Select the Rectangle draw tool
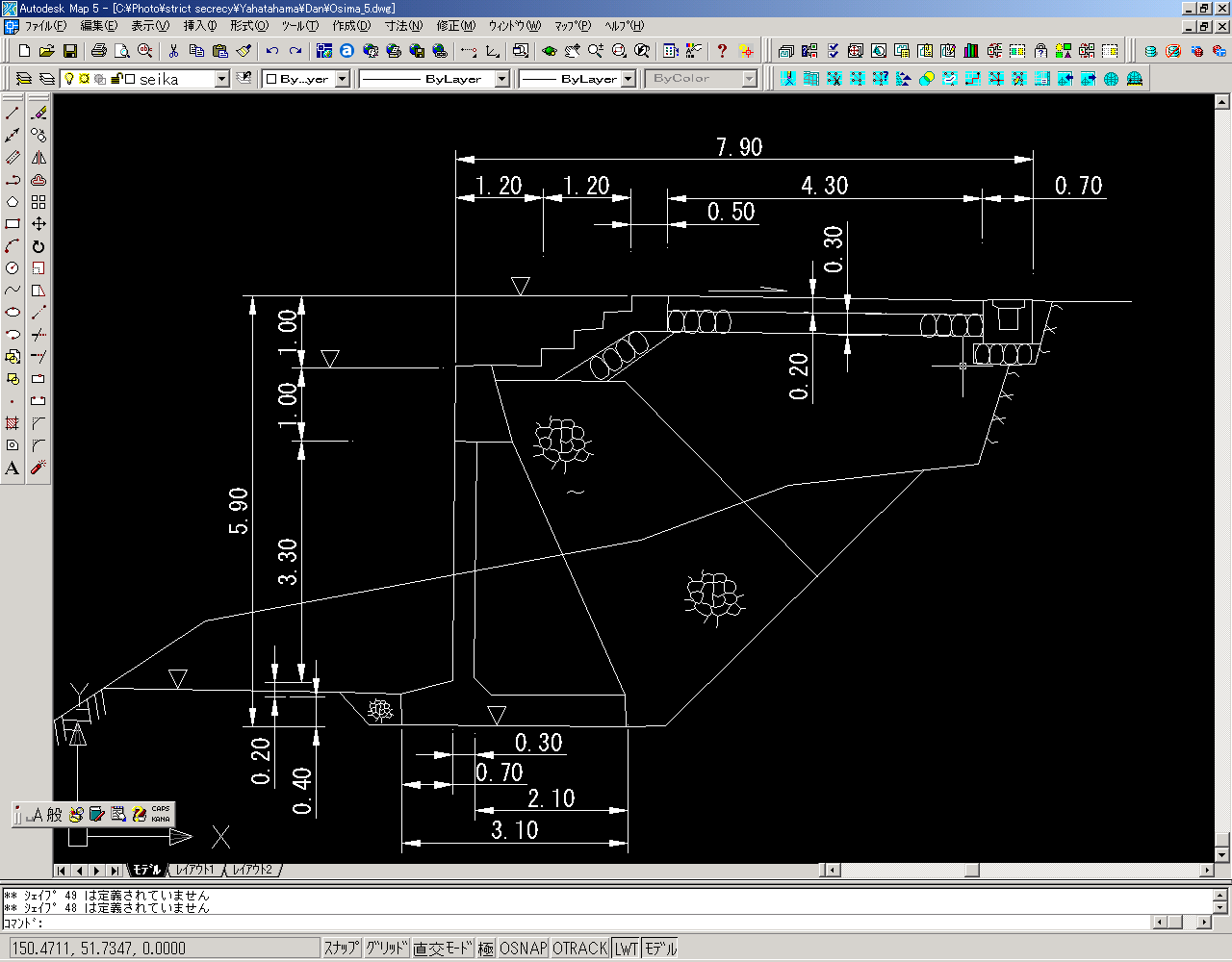 pyautogui.click(x=13, y=224)
